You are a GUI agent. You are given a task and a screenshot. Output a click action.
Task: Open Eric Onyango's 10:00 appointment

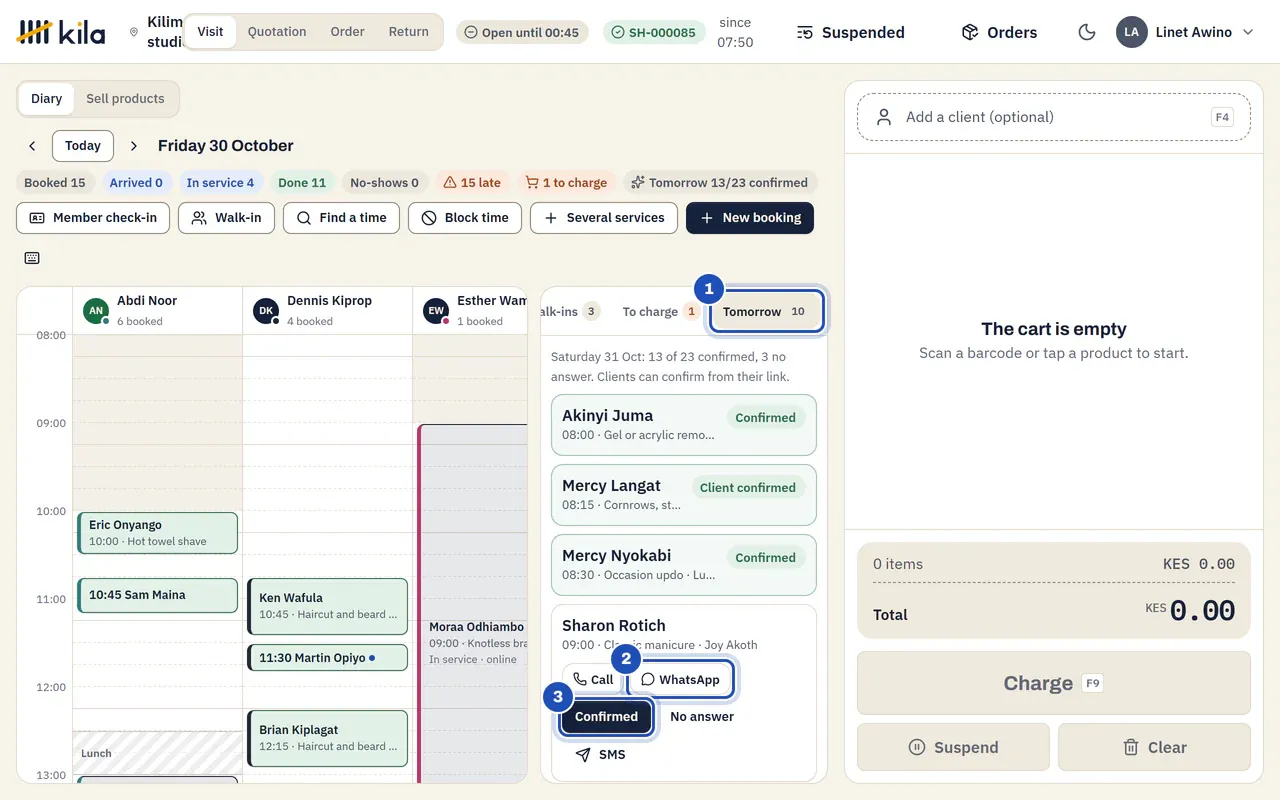157,533
